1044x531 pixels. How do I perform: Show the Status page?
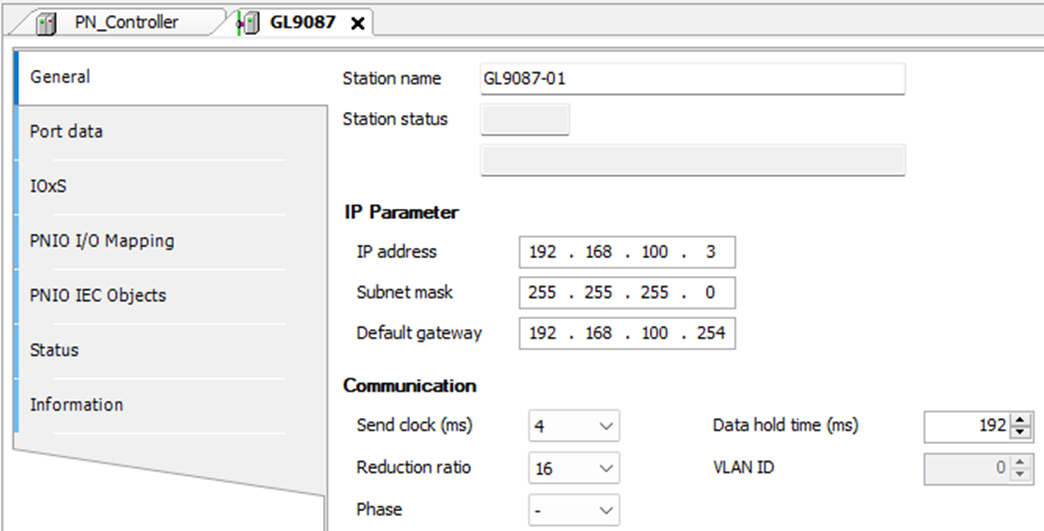coord(54,350)
